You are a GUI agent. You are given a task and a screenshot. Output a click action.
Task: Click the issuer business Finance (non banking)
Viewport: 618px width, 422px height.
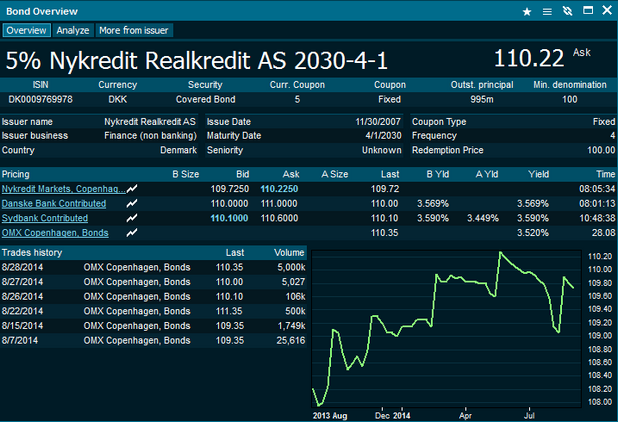click(x=150, y=136)
